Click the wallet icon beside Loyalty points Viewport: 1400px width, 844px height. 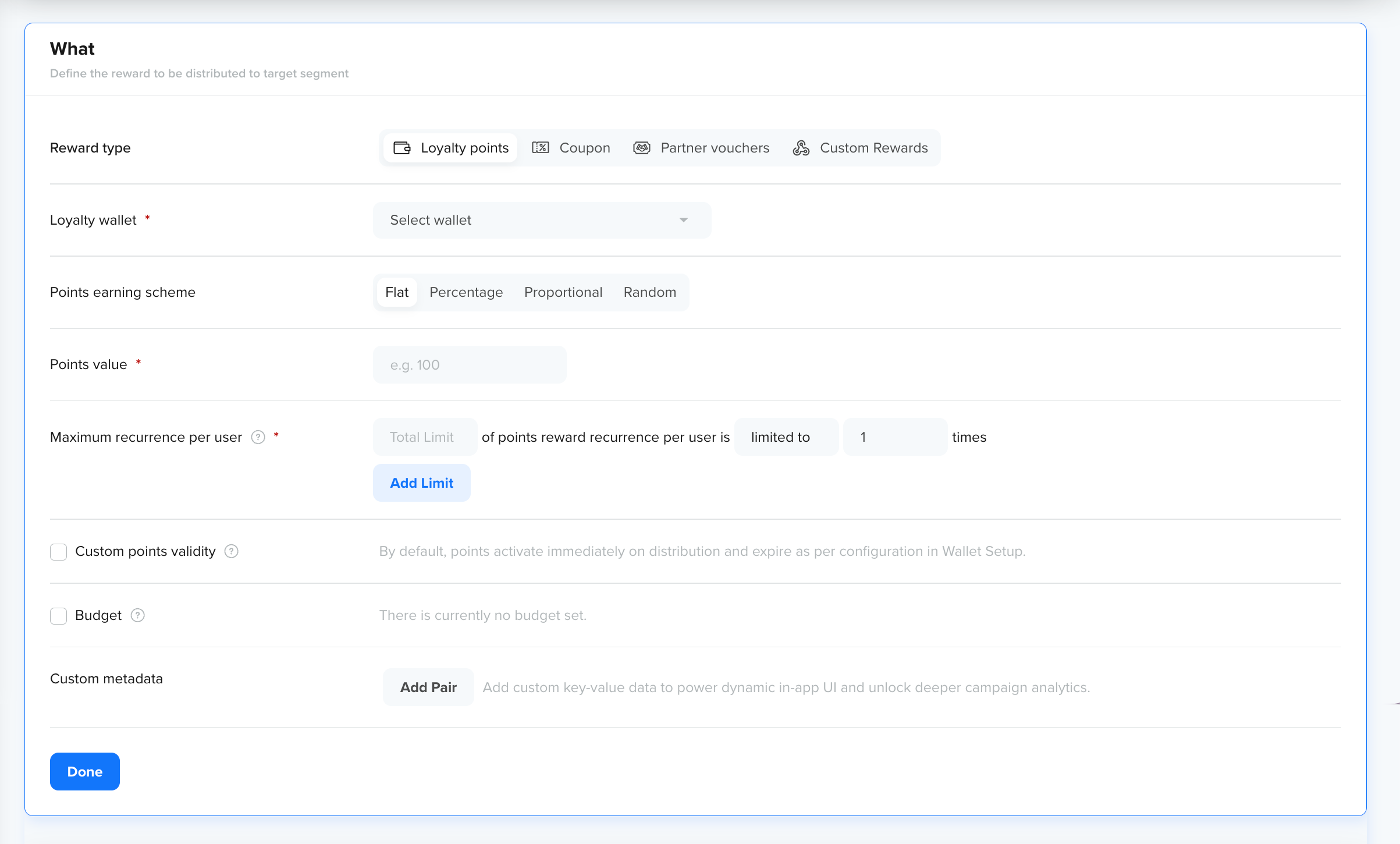[x=402, y=148]
